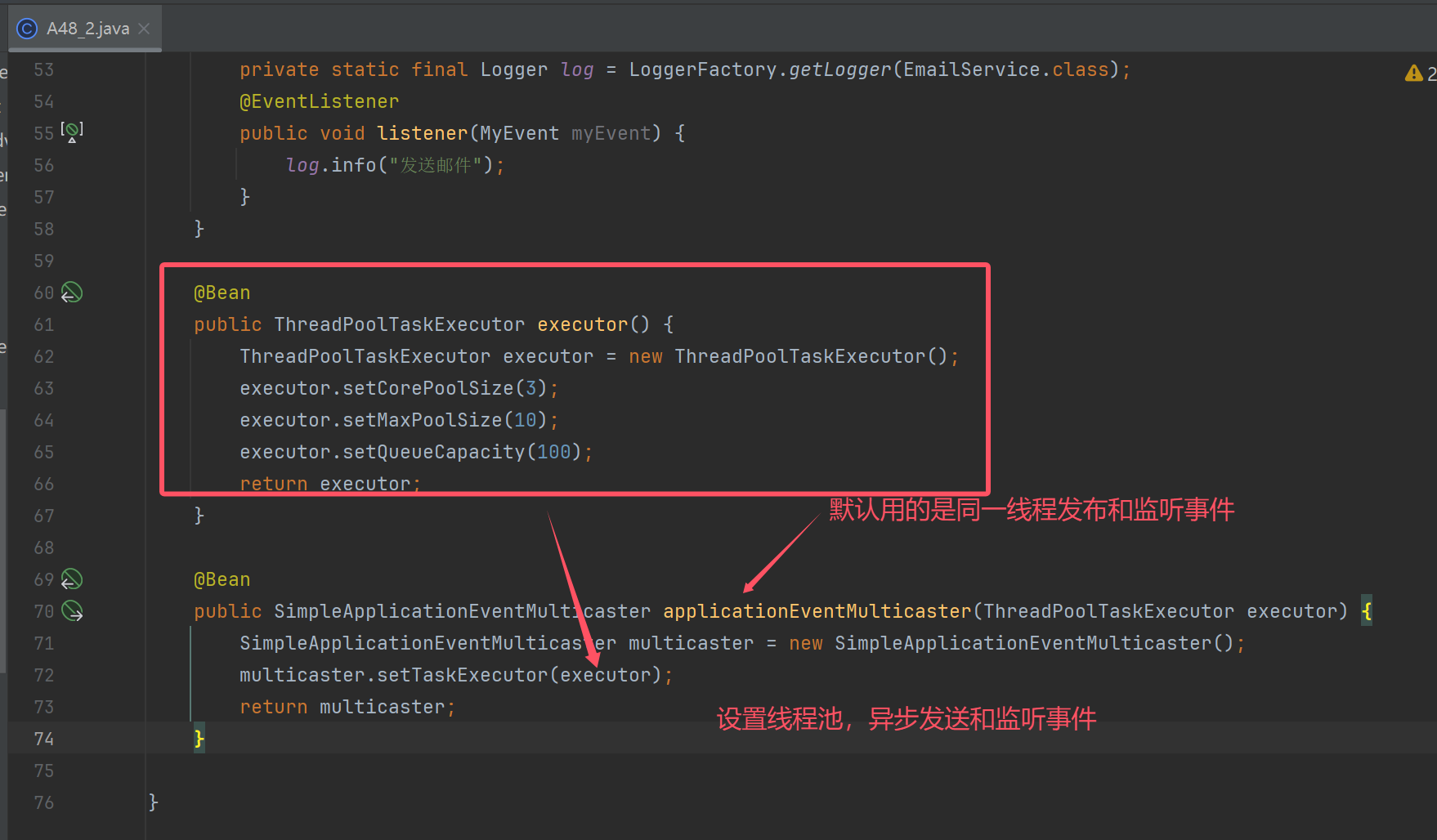
Task: Click the log.info call on line 56
Action: pyautogui.click(x=395, y=165)
